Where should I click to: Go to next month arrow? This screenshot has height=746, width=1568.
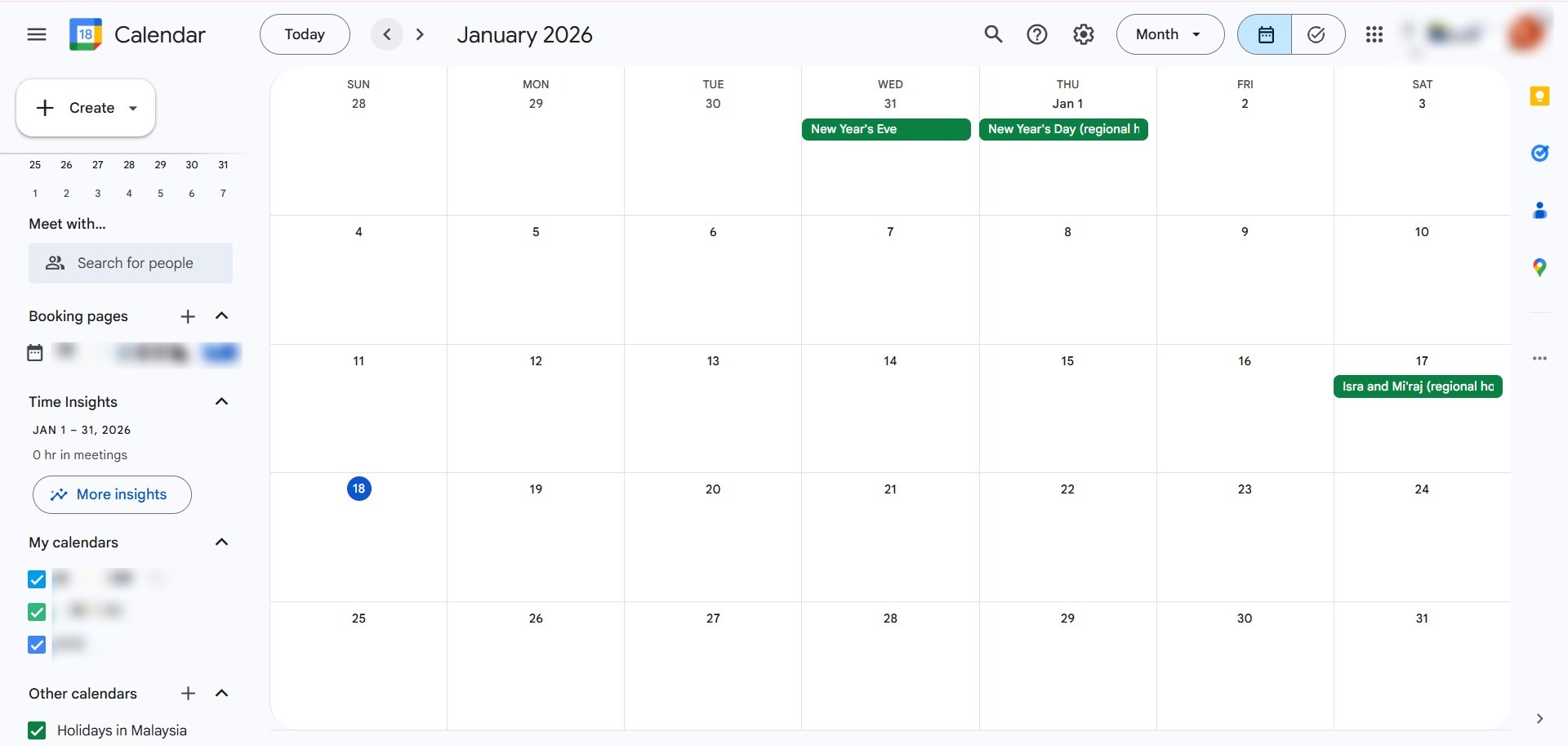pyautogui.click(x=420, y=34)
